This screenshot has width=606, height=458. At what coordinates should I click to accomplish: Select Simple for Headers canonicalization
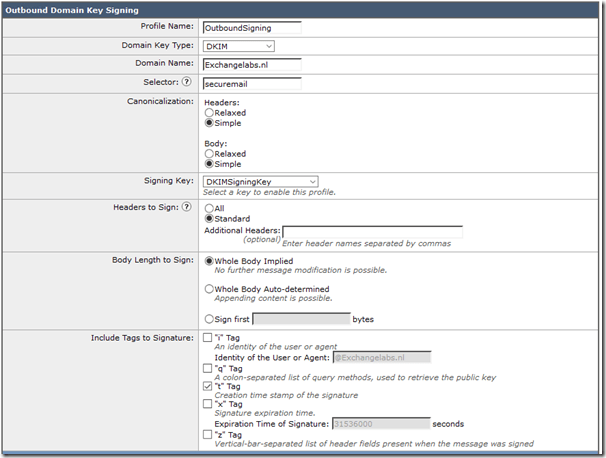click(208, 124)
